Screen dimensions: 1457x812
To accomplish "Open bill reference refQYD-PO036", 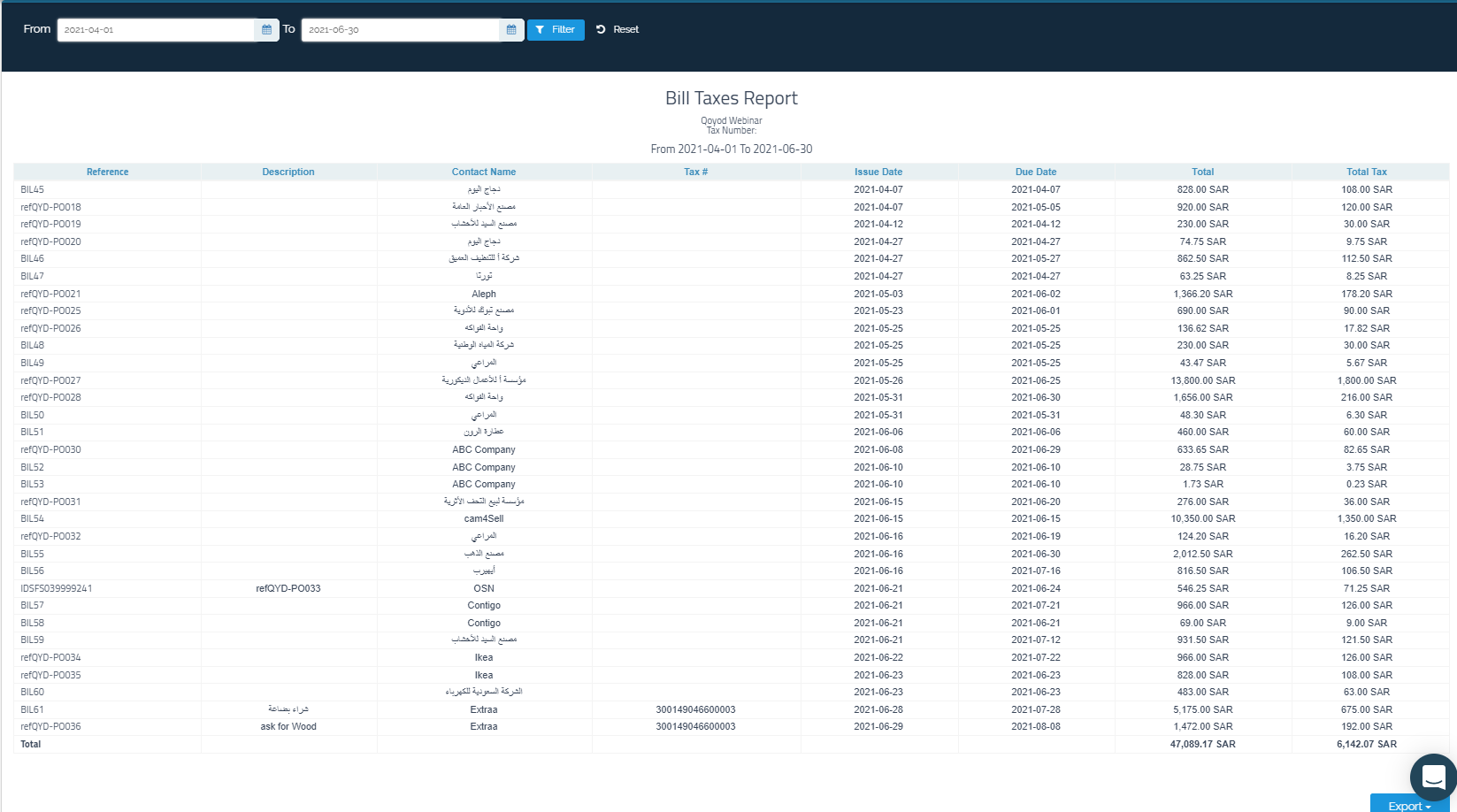I will (50, 727).
